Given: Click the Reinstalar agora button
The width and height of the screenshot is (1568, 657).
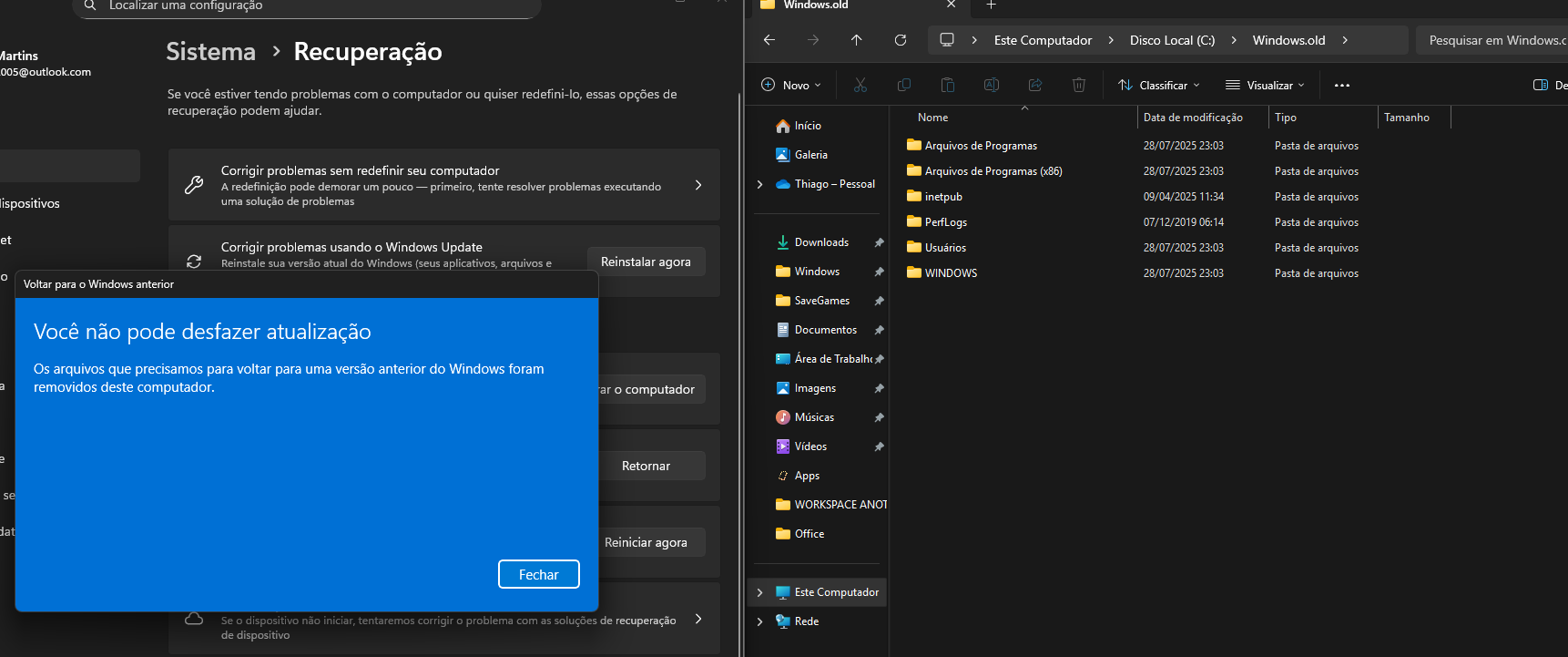Looking at the screenshot, I should (646, 262).
